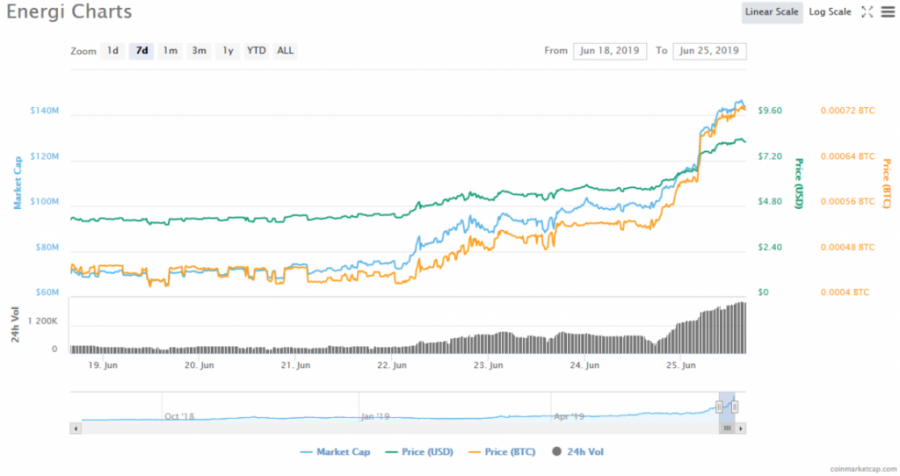Click the 1 200K volume label
The width and height of the screenshot is (900, 476).
pyautogui.click(x=42, y=321)
